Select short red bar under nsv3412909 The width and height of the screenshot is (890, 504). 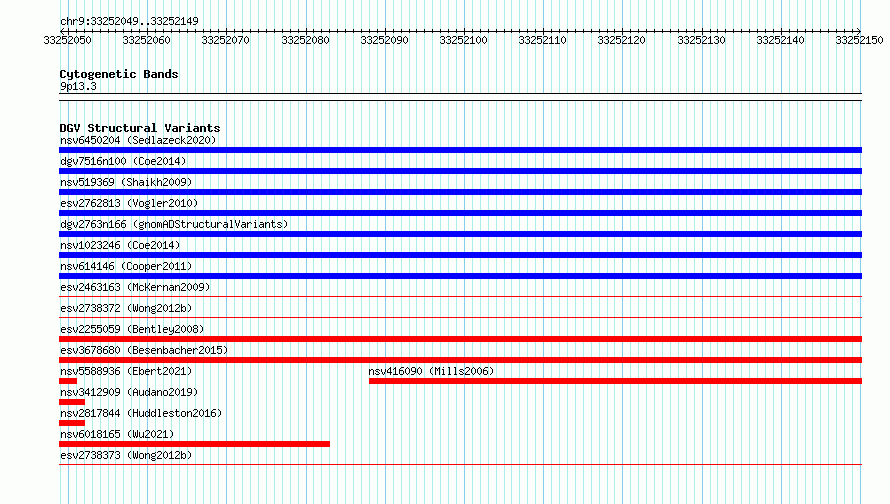coord(72,402)
